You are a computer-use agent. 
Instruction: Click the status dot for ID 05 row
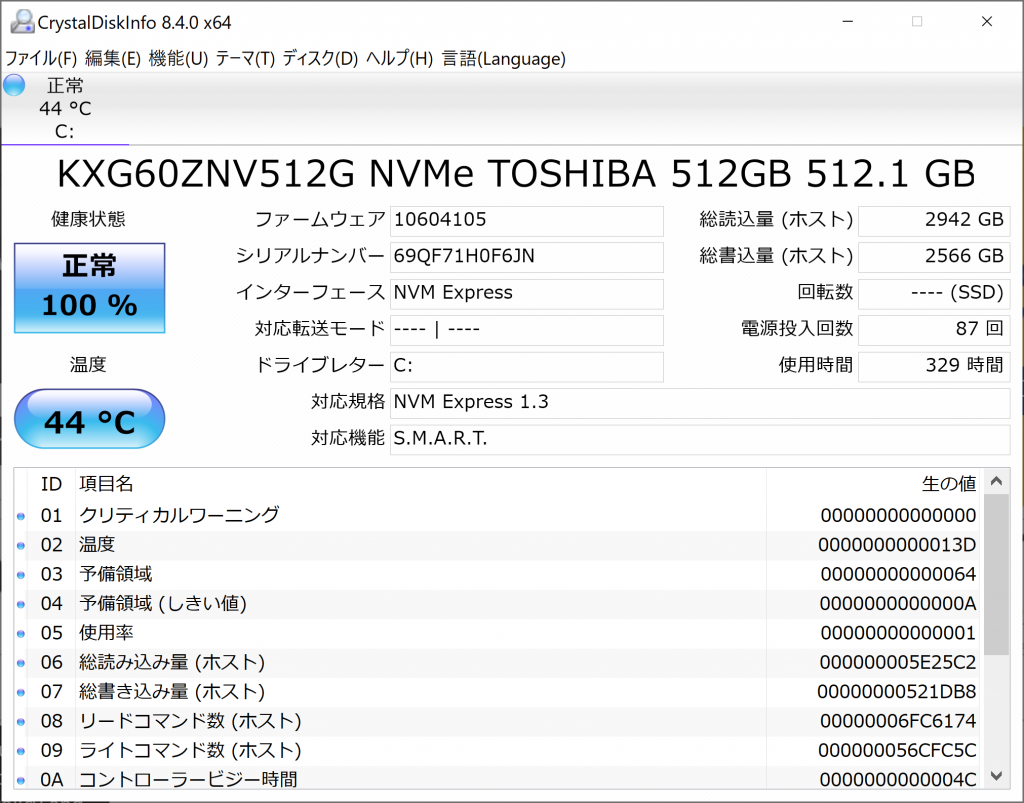21,634
